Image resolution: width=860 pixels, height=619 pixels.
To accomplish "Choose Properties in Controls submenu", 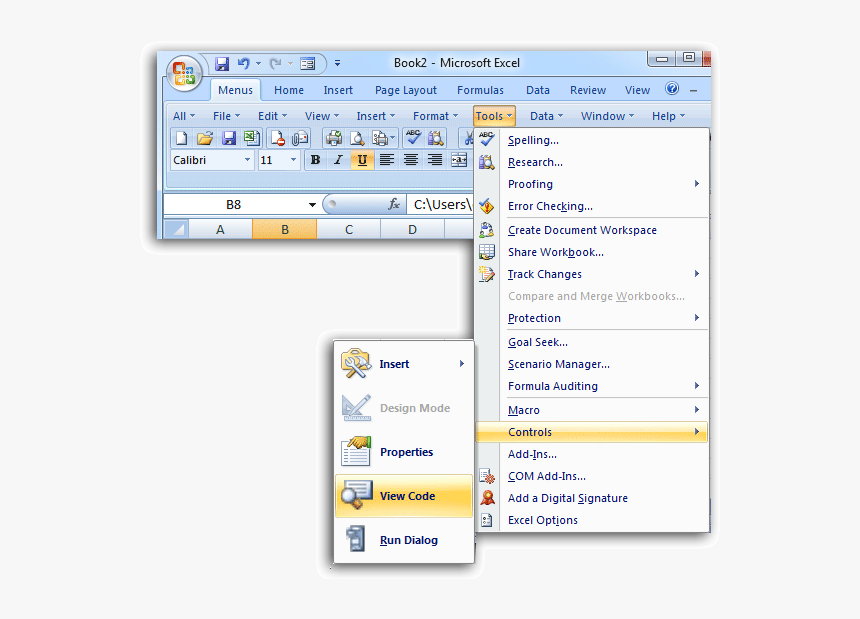I will point(404,452).
